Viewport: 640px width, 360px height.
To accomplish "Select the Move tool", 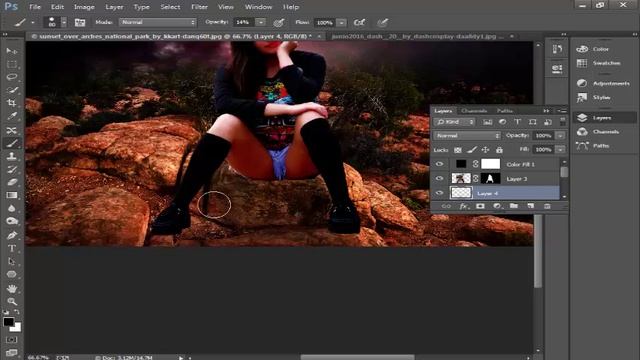I will 12,51.
